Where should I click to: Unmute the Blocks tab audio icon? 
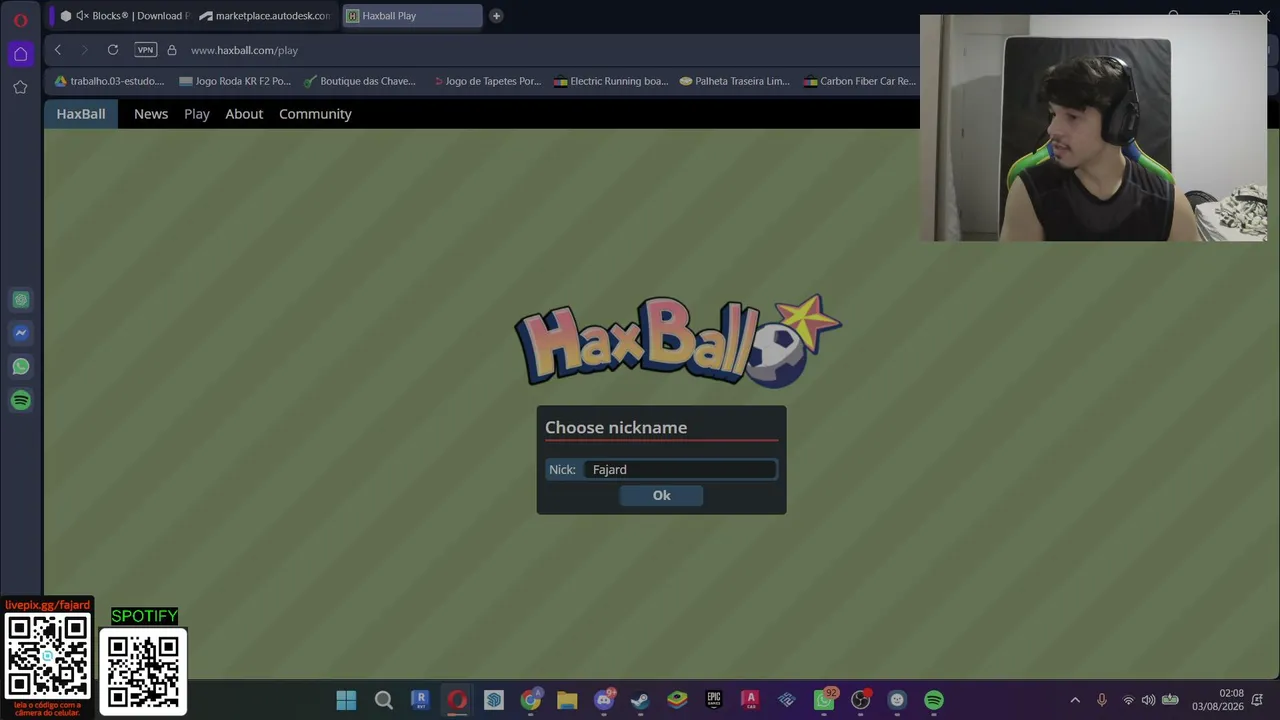(x=82, y=16)
